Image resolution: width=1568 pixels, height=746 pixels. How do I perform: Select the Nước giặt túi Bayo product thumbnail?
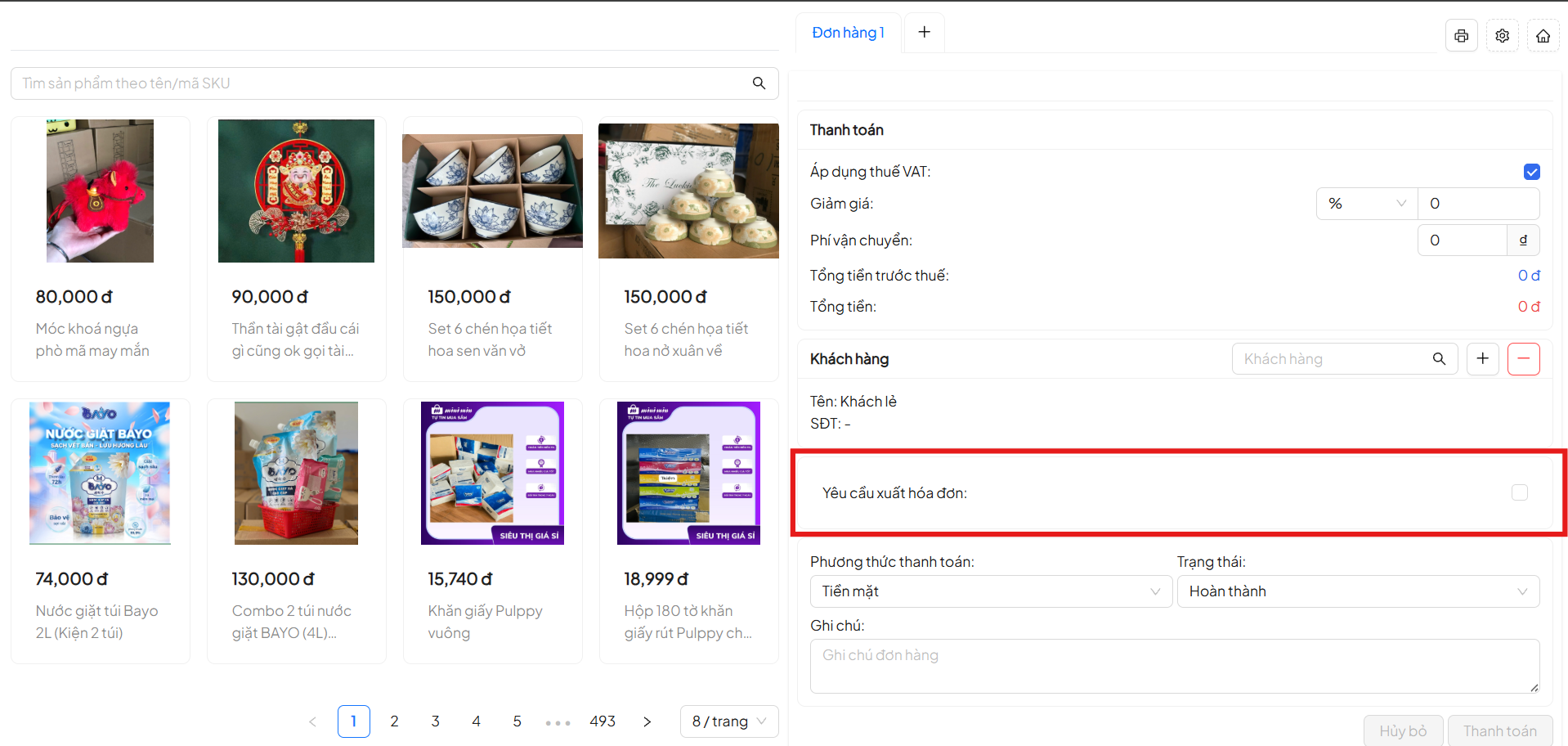(100, 473)
